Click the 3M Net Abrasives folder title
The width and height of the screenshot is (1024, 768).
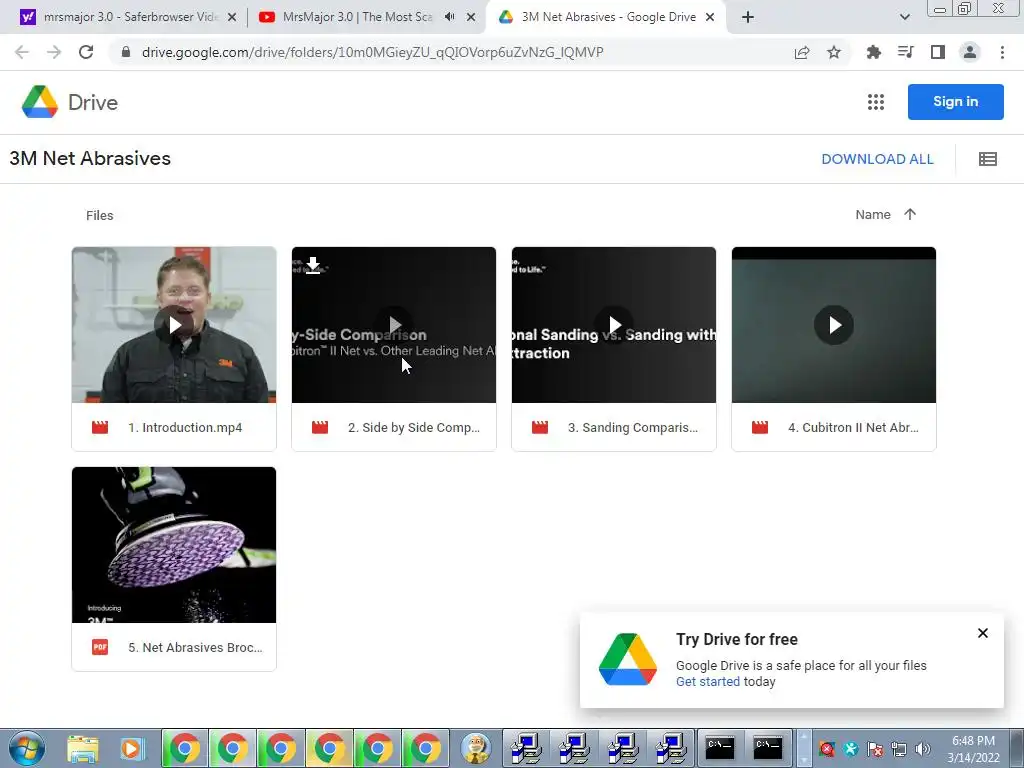90,159
